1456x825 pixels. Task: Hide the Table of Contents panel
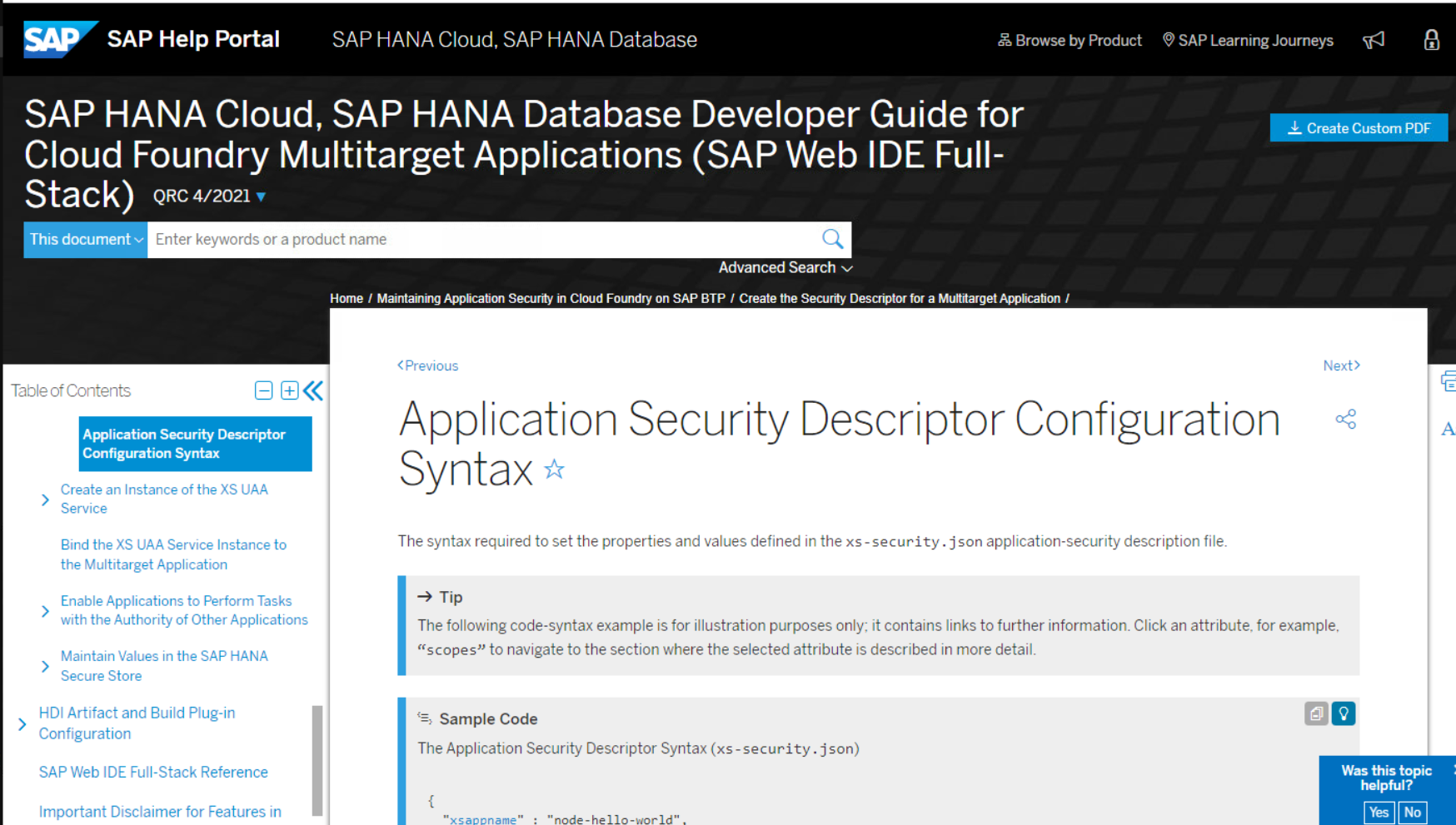pyautogui.click(x=313, y=390)
